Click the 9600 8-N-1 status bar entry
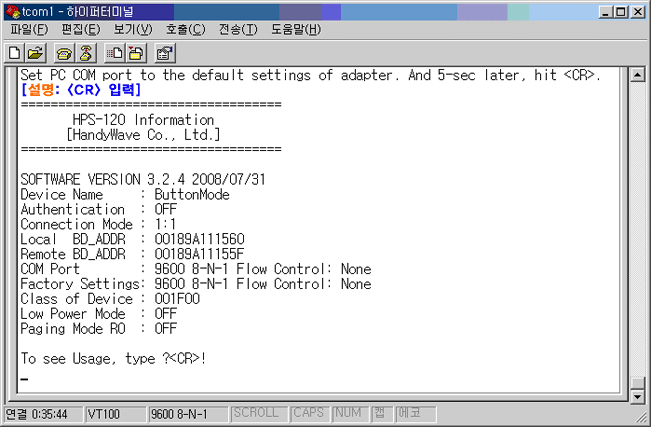 point(188,414)
